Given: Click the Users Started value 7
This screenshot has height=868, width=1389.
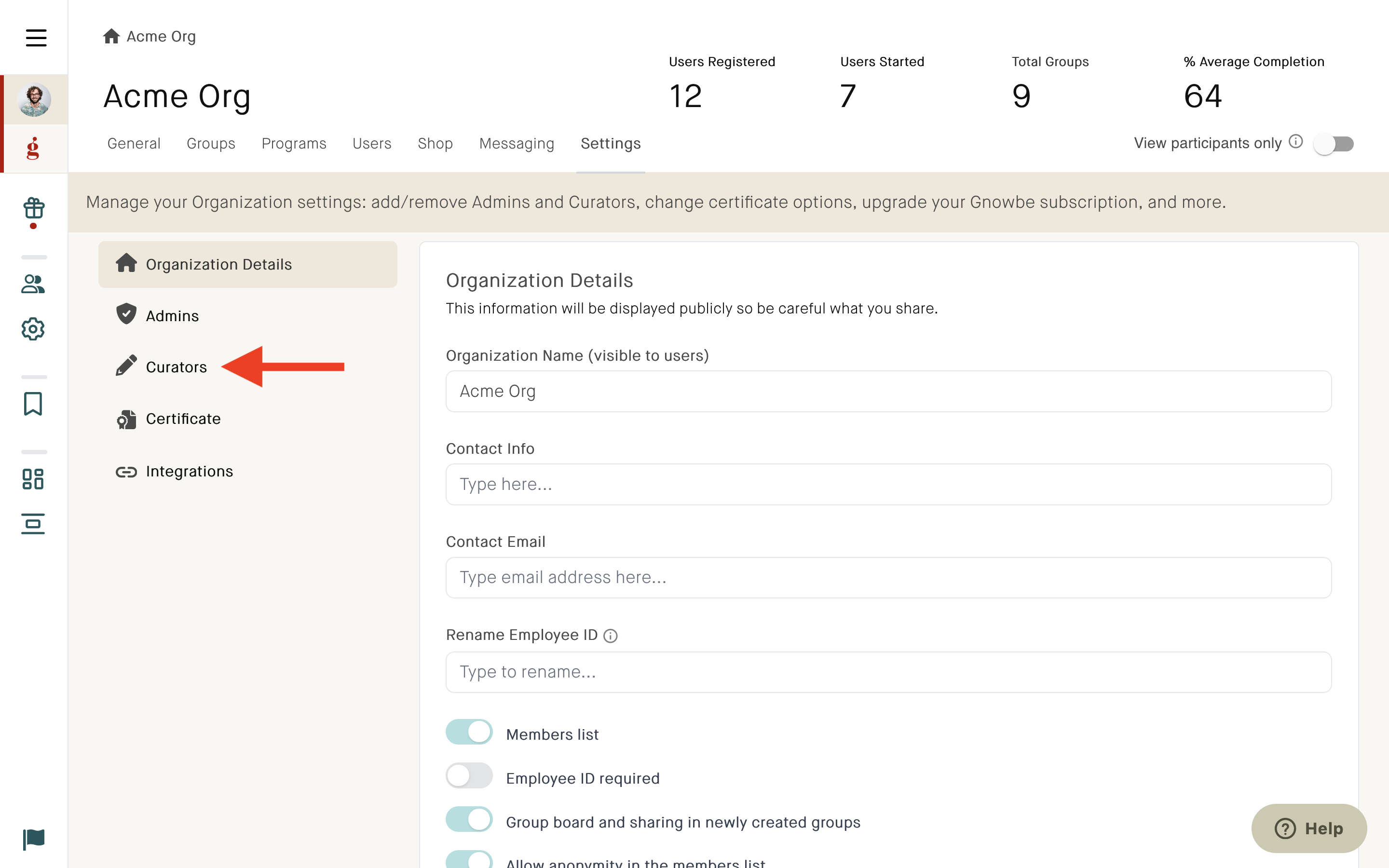Looking at the screenshot, I should click(848, 96).
